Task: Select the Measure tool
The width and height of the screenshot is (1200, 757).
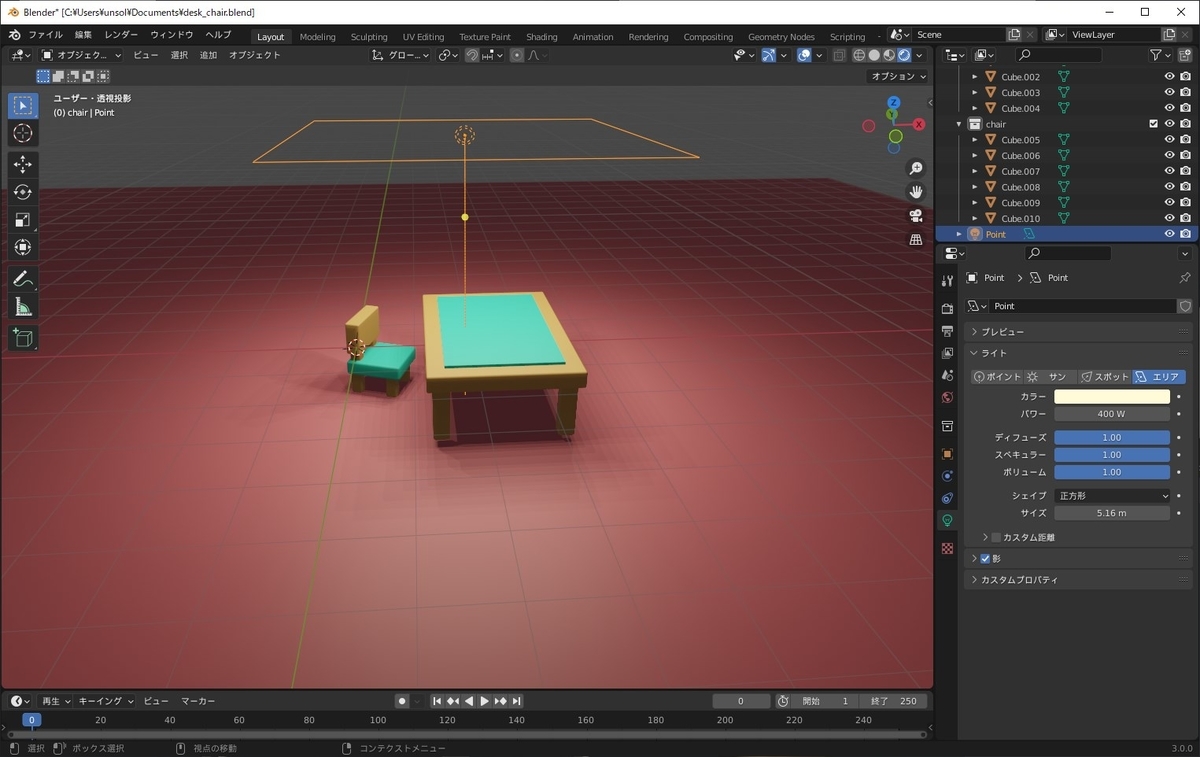Action: [x=23, y=307]
